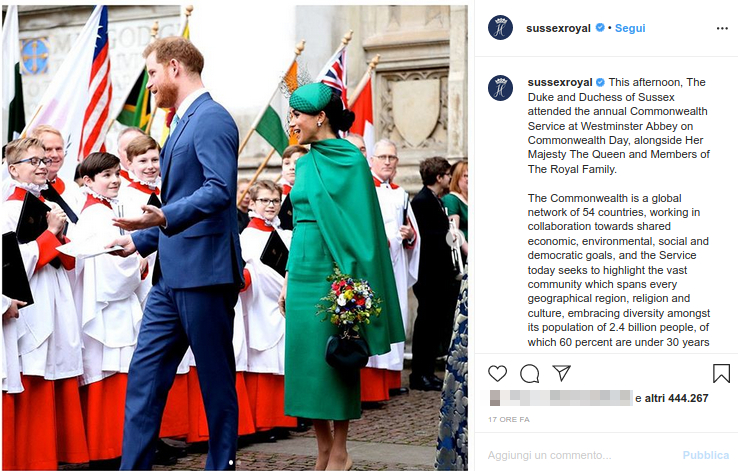Viewport: 738px width, 471px height.
Task: Go to the next photo with the carousel arrow
Action: click(453, 239)
